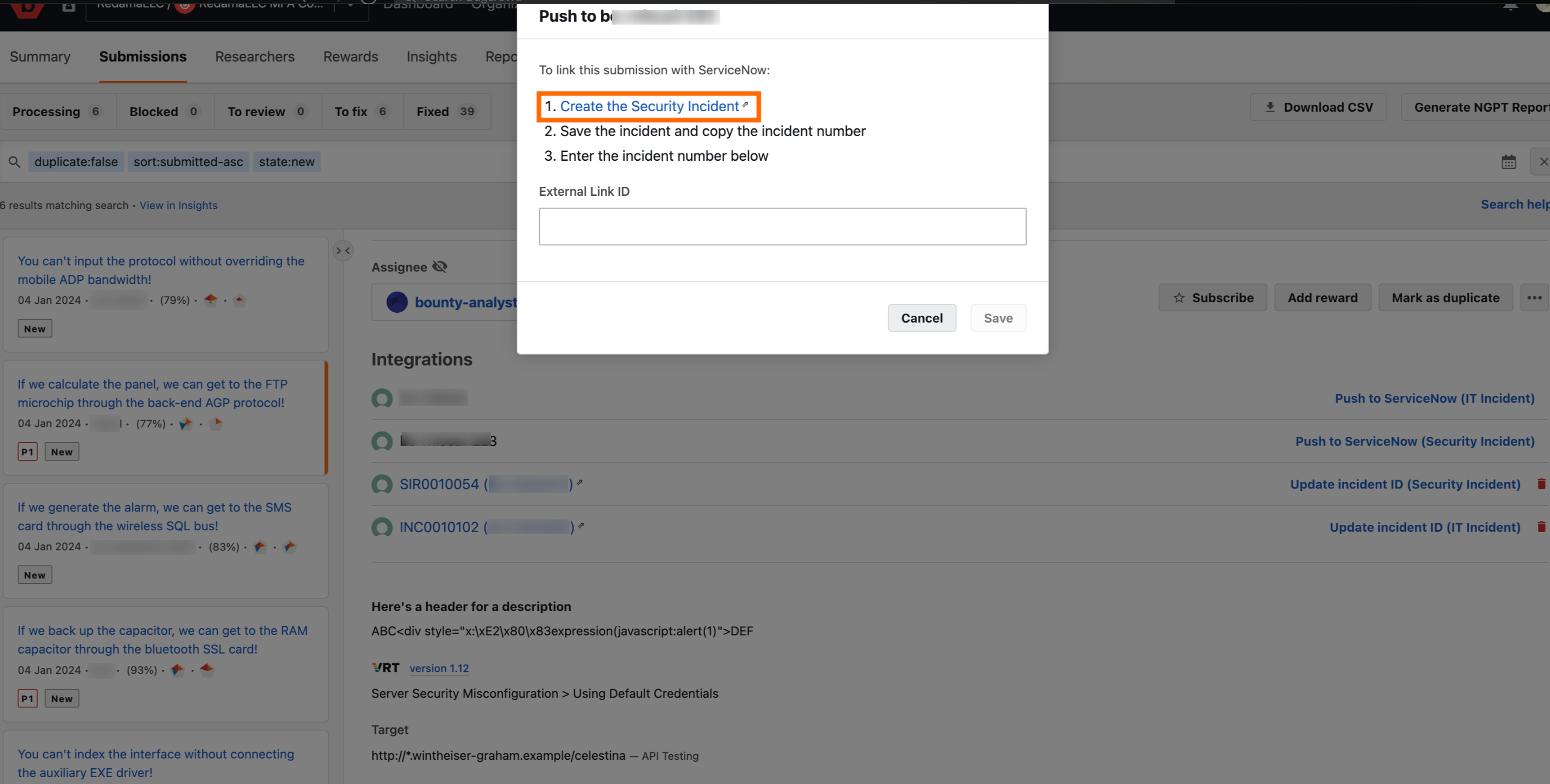Save the external link ID
The image size is (1550, 784).
click(x=998, y=318)
